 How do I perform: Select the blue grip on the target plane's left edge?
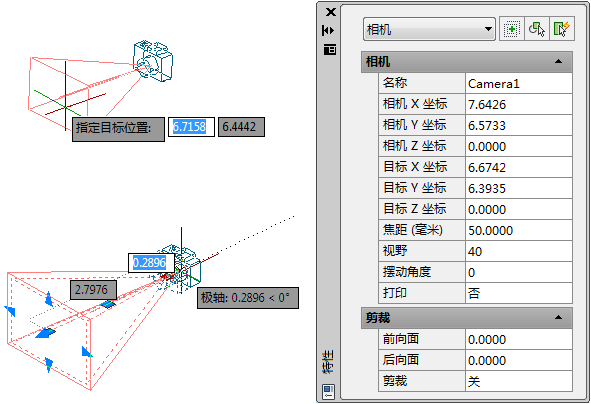(x=10, y=311)
